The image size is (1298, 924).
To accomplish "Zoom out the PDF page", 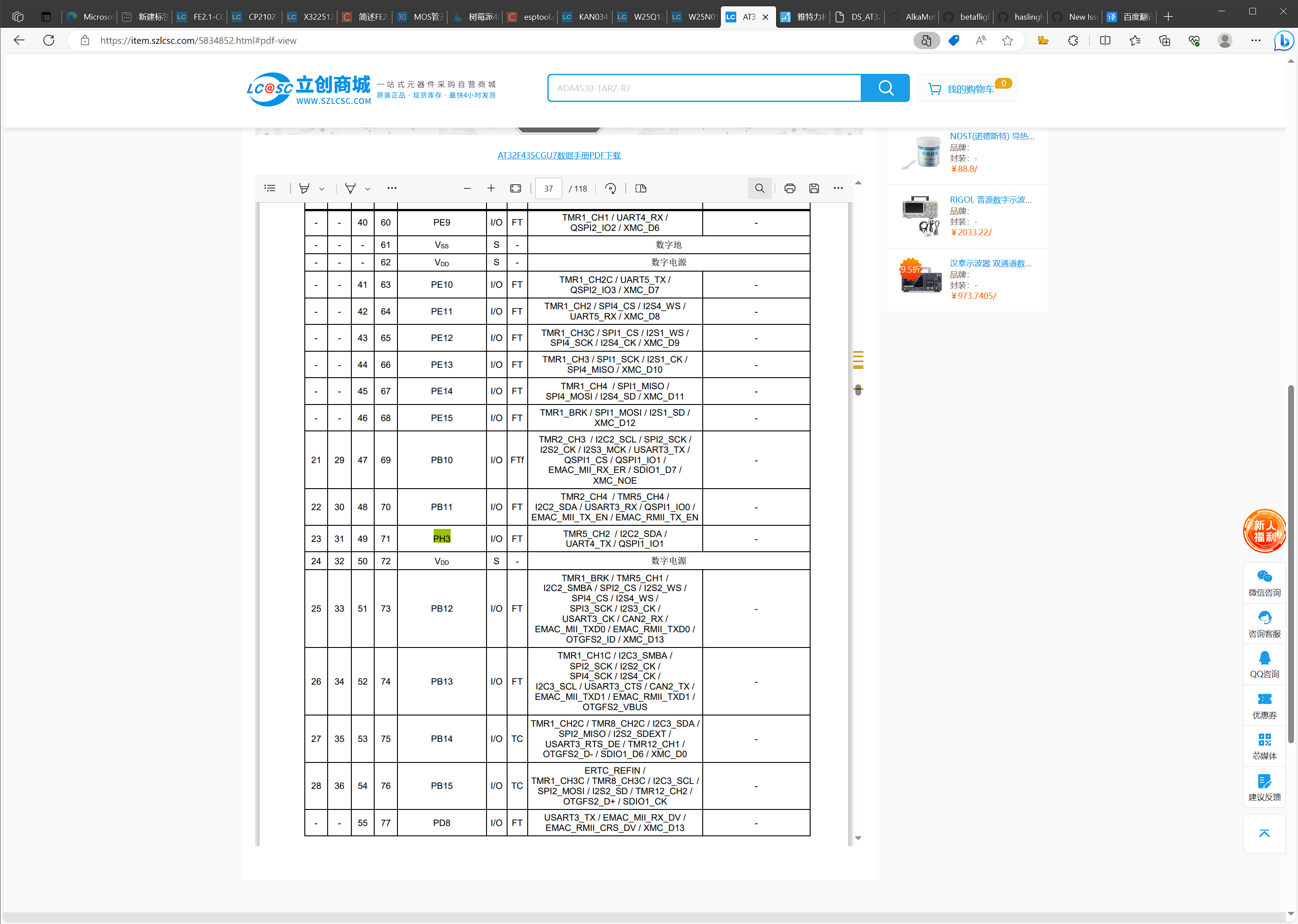I will coord(467,188).
